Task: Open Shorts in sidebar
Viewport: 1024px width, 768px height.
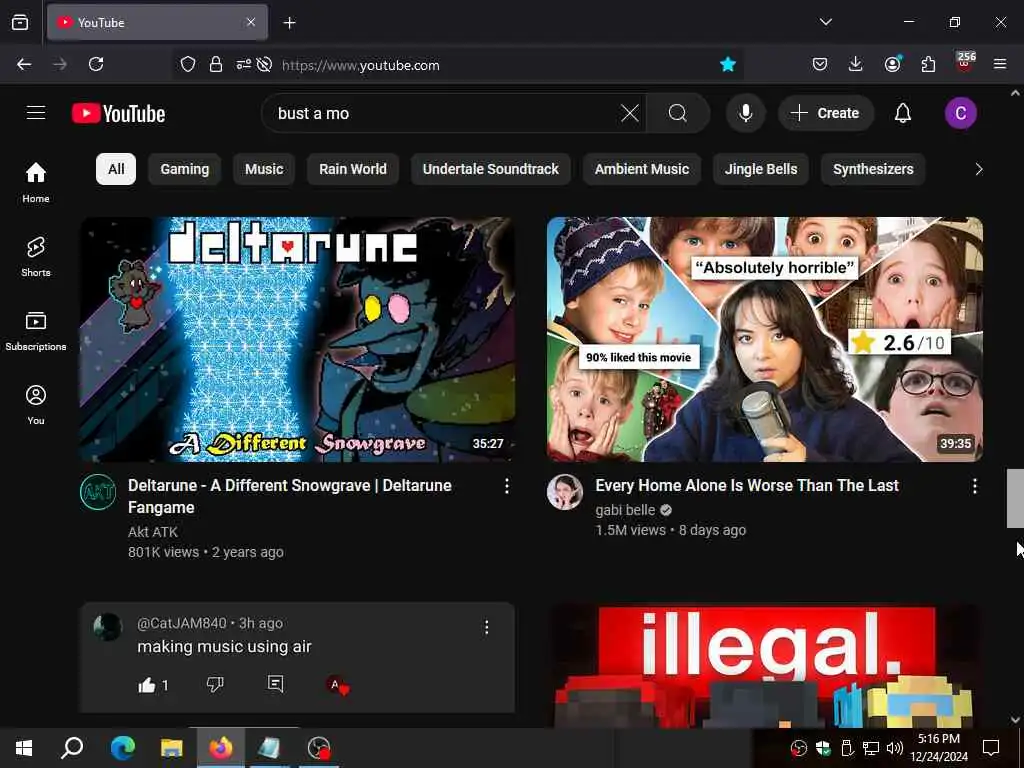Action: 36,257
